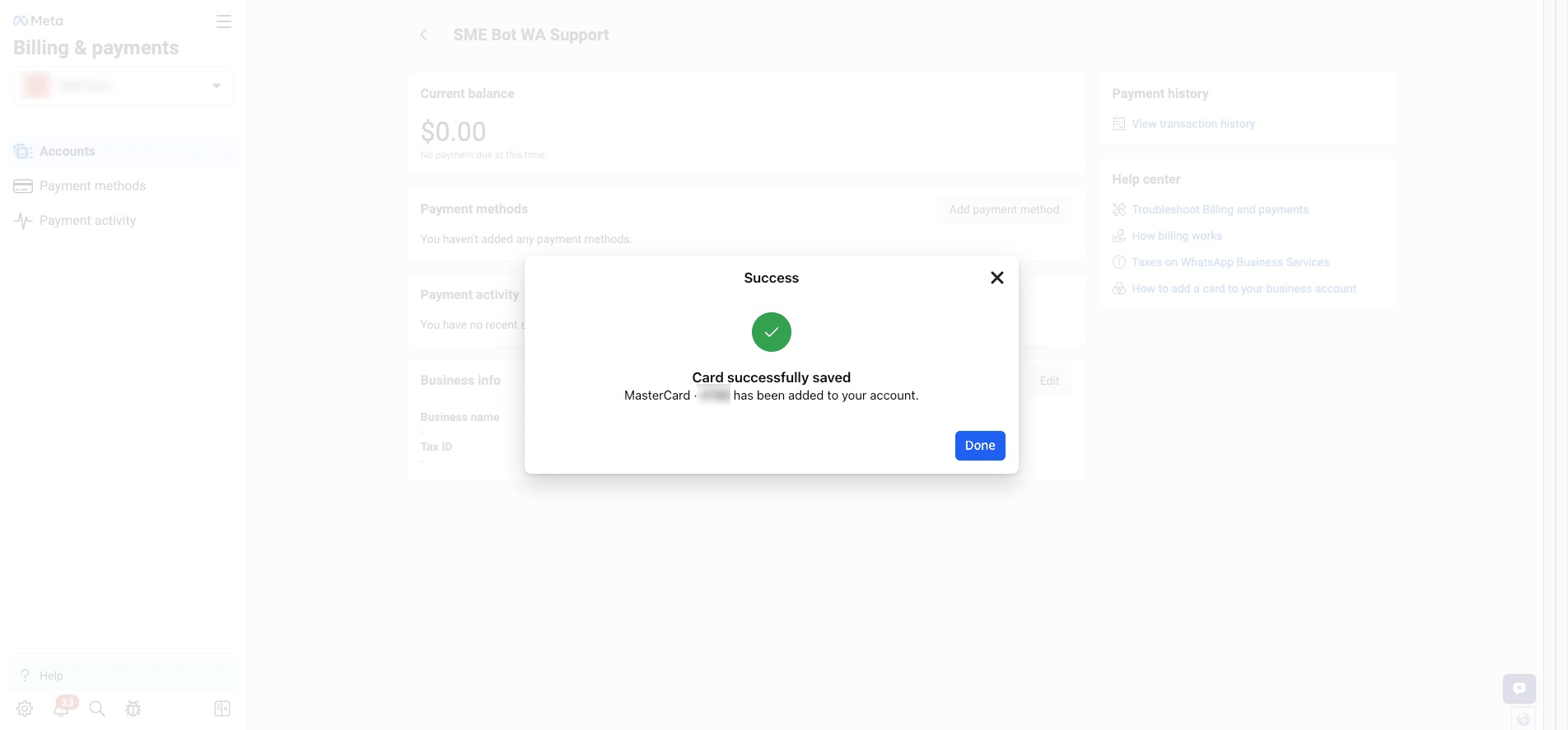Open Payment methods in the sidebar
Image resolution: width=1568 pixels, height=730 pixels.
124,186
